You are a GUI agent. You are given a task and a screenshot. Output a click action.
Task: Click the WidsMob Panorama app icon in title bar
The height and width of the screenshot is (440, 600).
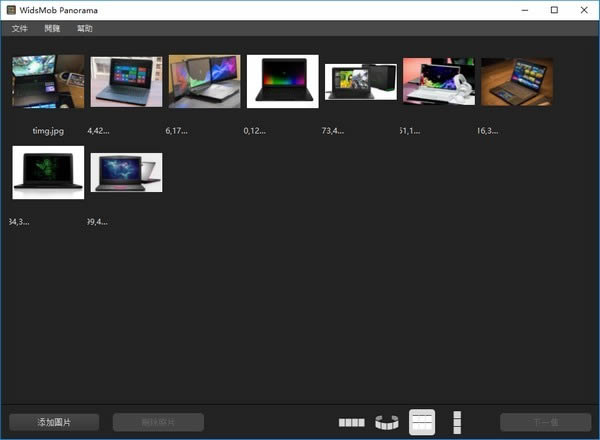[11, 10]
